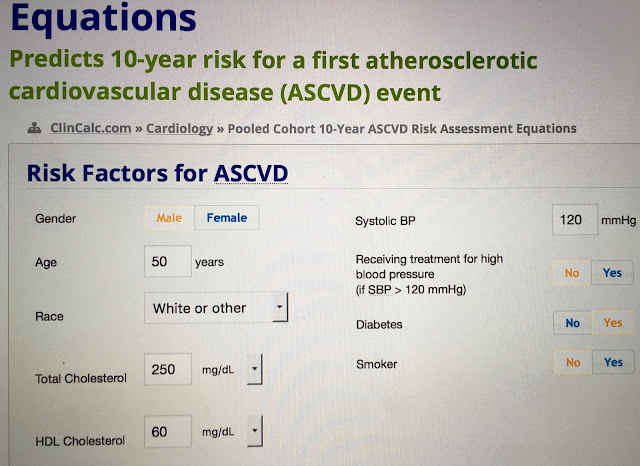Set blood pressure treatment to Yes
The image size is (640, 466).
(612, 273)
